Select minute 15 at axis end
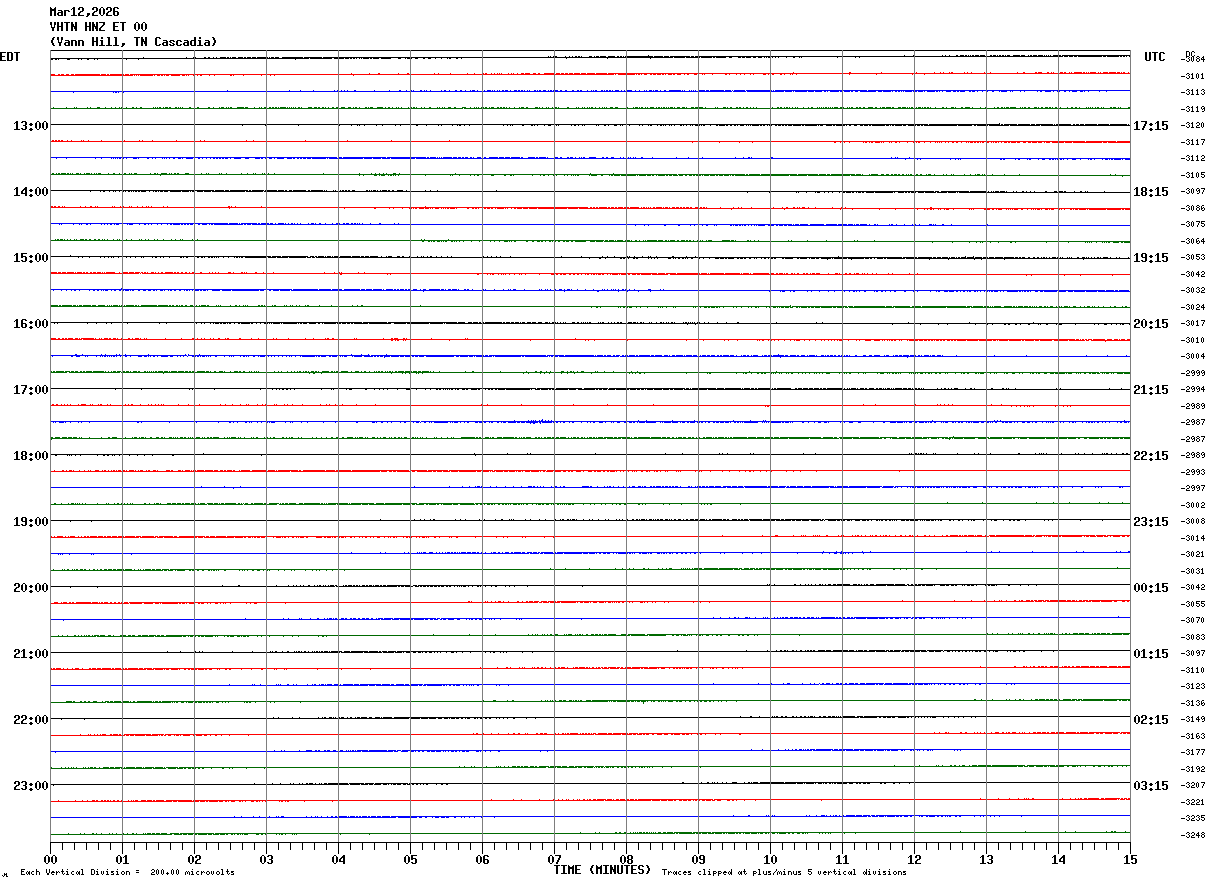The height and width of the screenshot is (886, 1210). 1130,860
